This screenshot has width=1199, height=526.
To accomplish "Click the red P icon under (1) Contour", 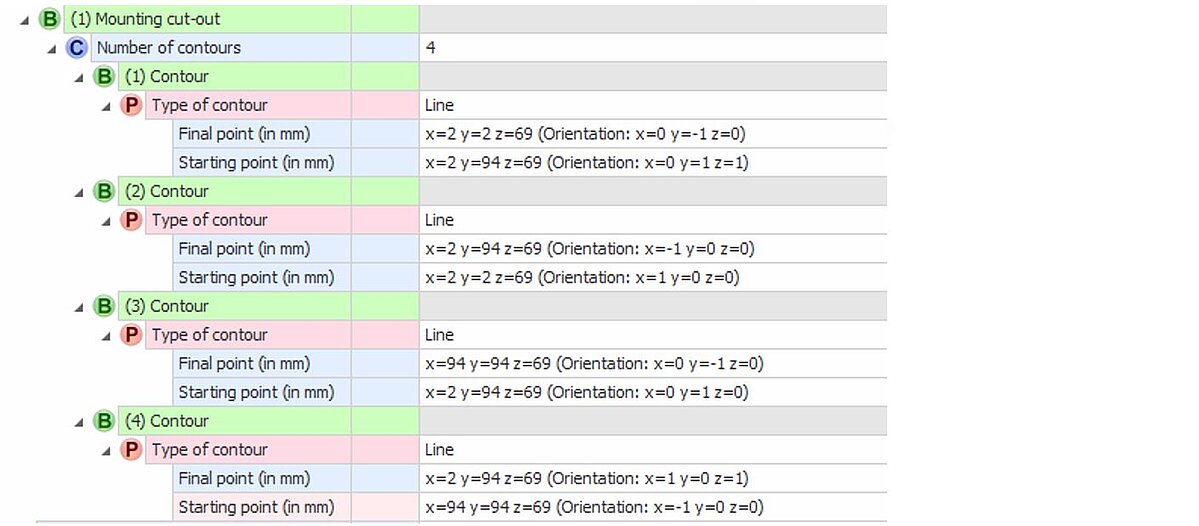I will coord(131,106).
